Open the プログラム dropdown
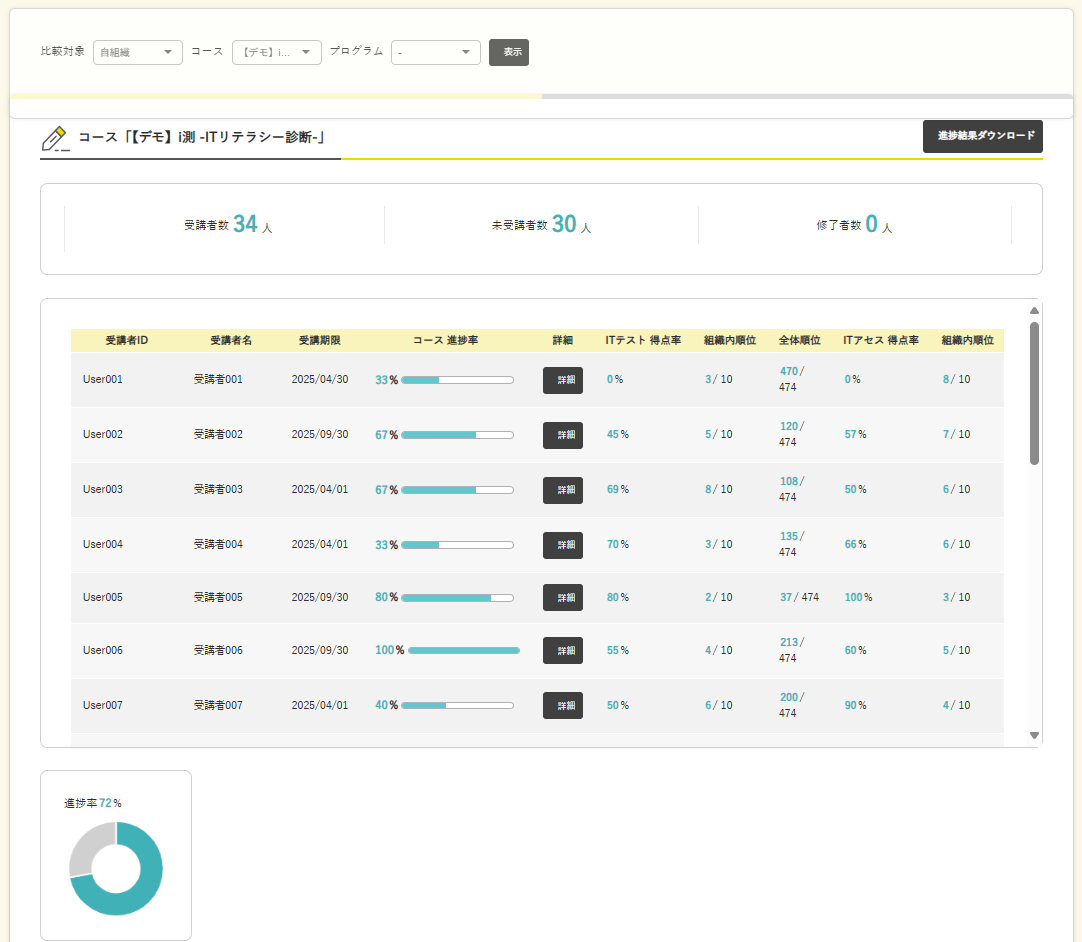Screen dimensions: 1082x942 (435, 52)
